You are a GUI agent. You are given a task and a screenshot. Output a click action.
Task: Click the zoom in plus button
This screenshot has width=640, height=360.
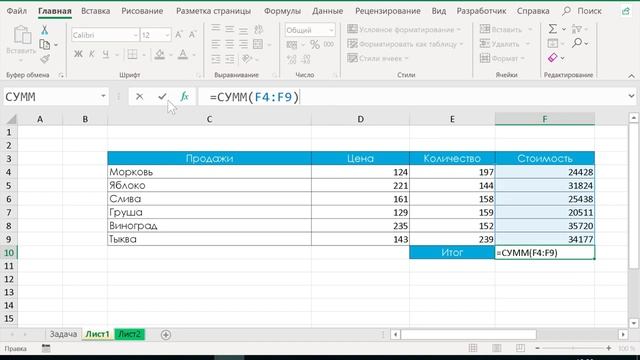(609, 348)
